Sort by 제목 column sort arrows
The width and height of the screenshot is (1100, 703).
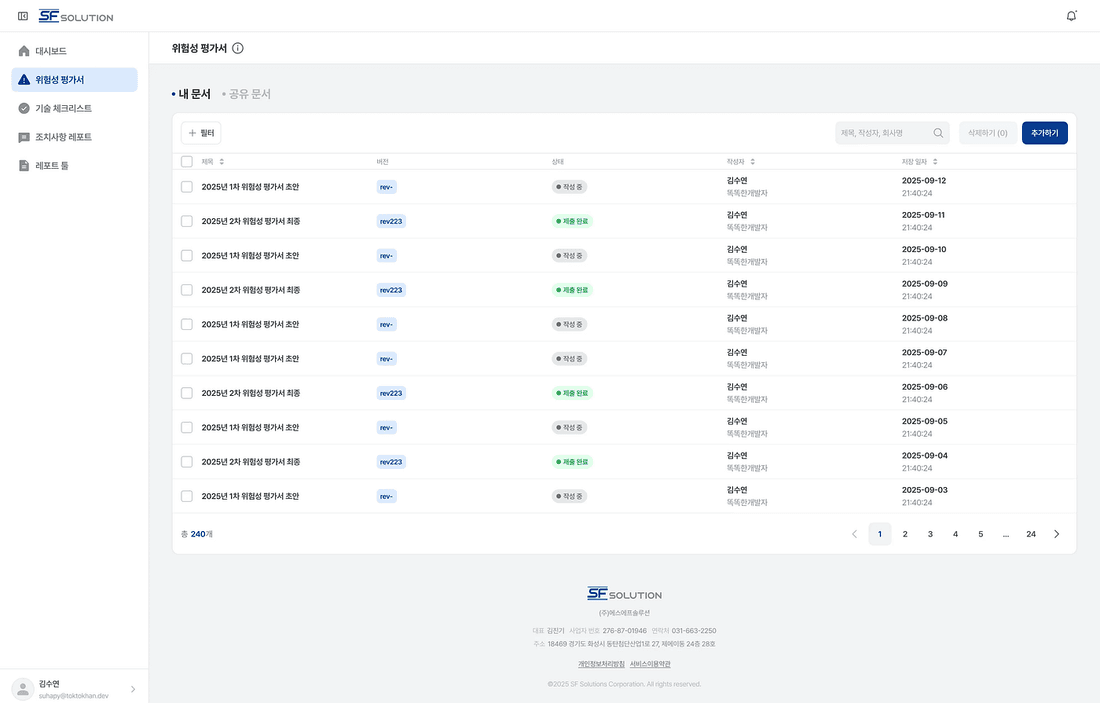point(222,162)
